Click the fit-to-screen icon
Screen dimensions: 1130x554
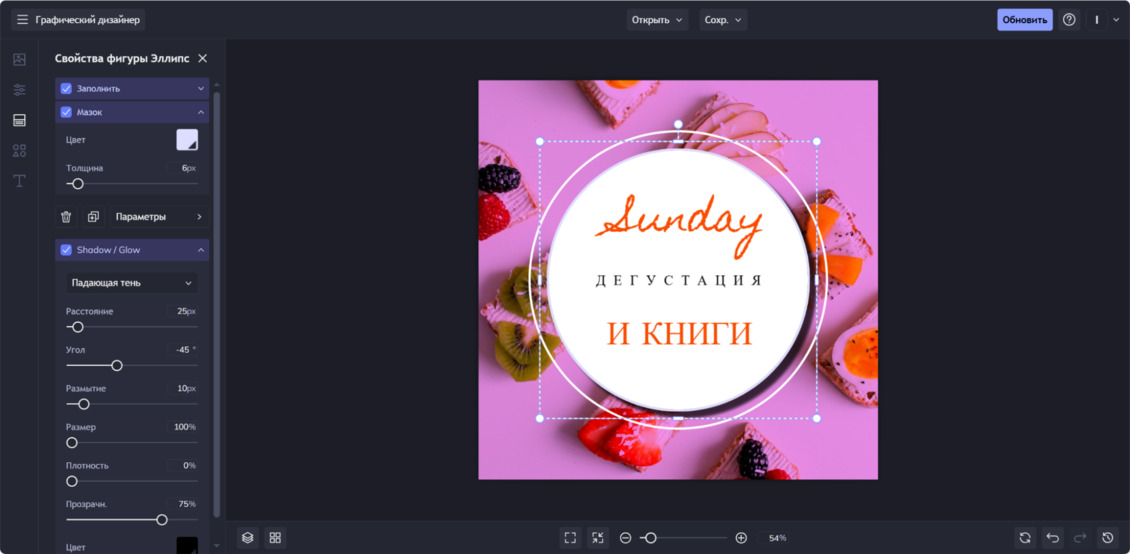point(570,537)
